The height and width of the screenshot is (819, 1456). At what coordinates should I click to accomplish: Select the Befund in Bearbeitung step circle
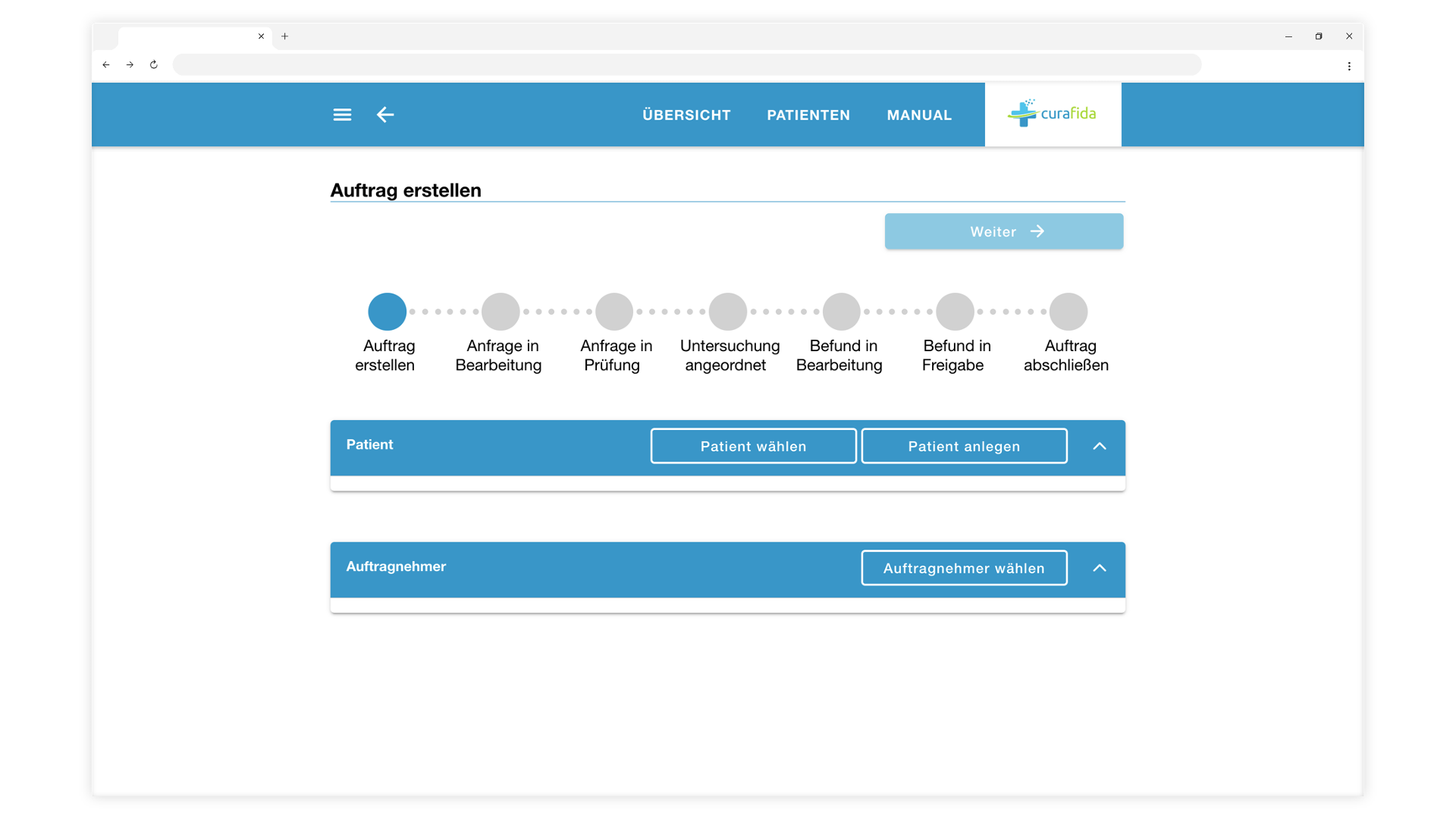(x=842, y=312)
